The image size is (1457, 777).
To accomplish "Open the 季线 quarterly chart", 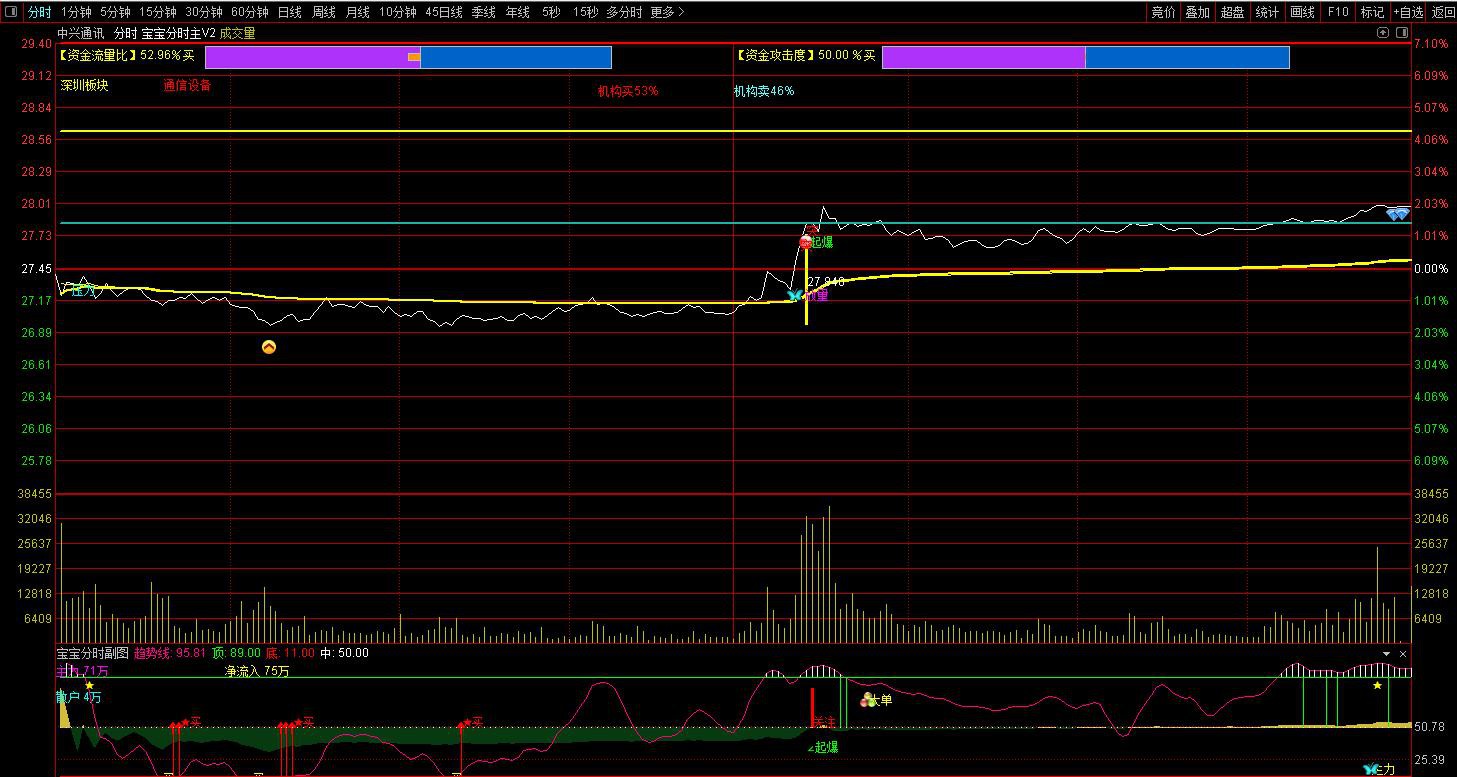I will tap(484, 12).
